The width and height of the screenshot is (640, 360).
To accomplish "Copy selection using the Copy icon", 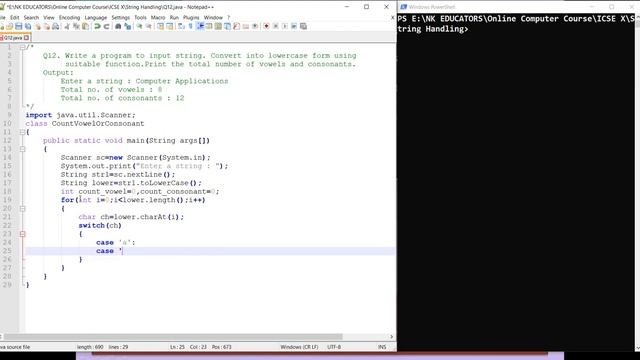I will pyautogui.click(x=76, y=27).
